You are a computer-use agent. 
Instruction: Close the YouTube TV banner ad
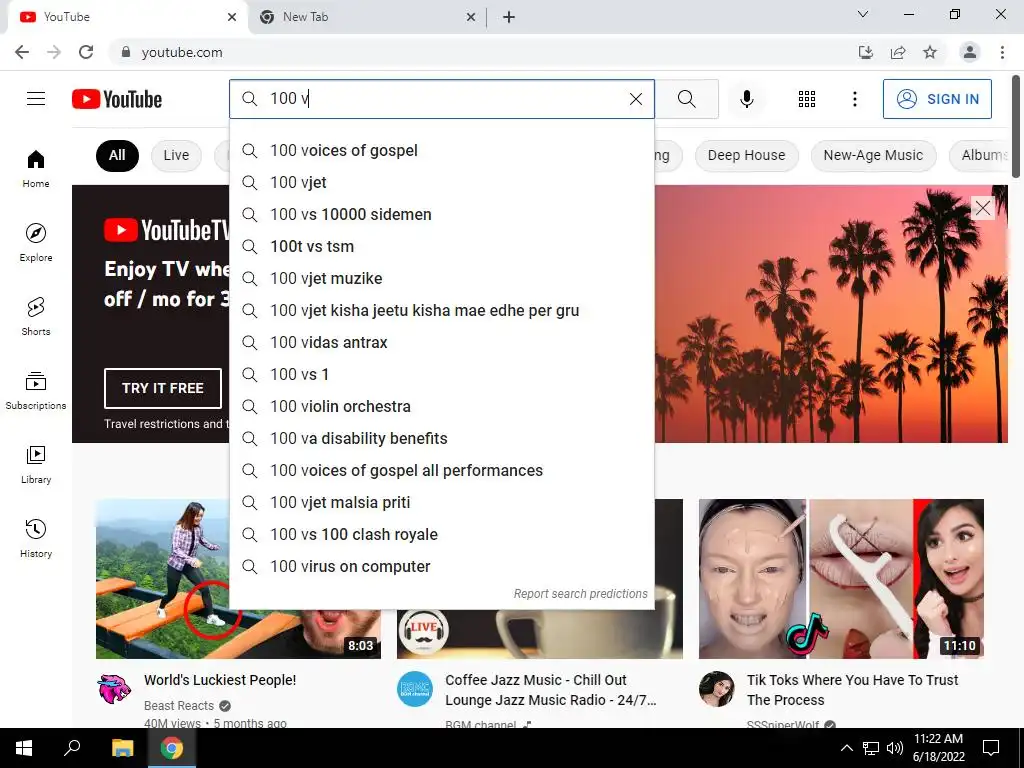pyautogui.click(x=982, y=208)
